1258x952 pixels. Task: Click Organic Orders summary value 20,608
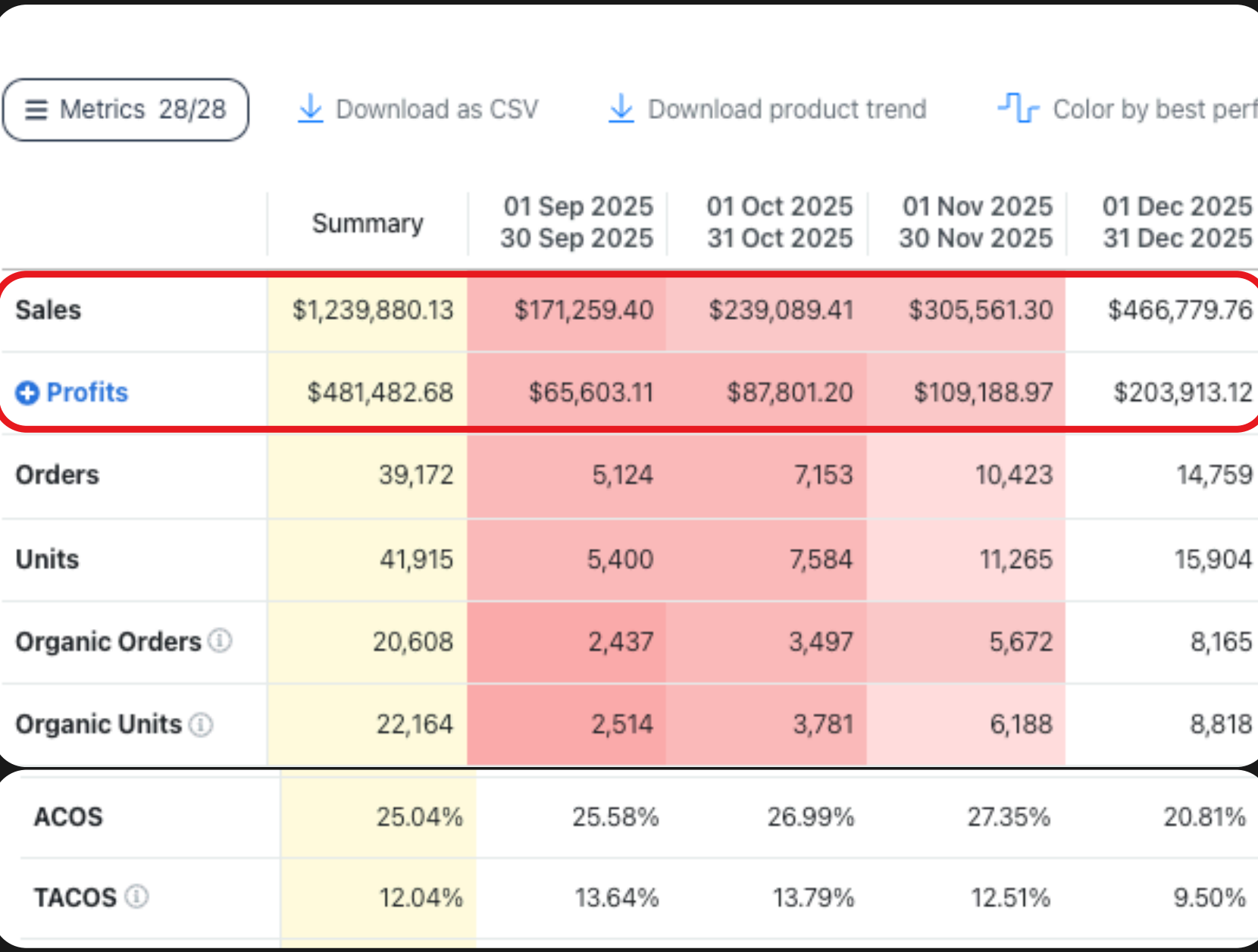(413, 642)
